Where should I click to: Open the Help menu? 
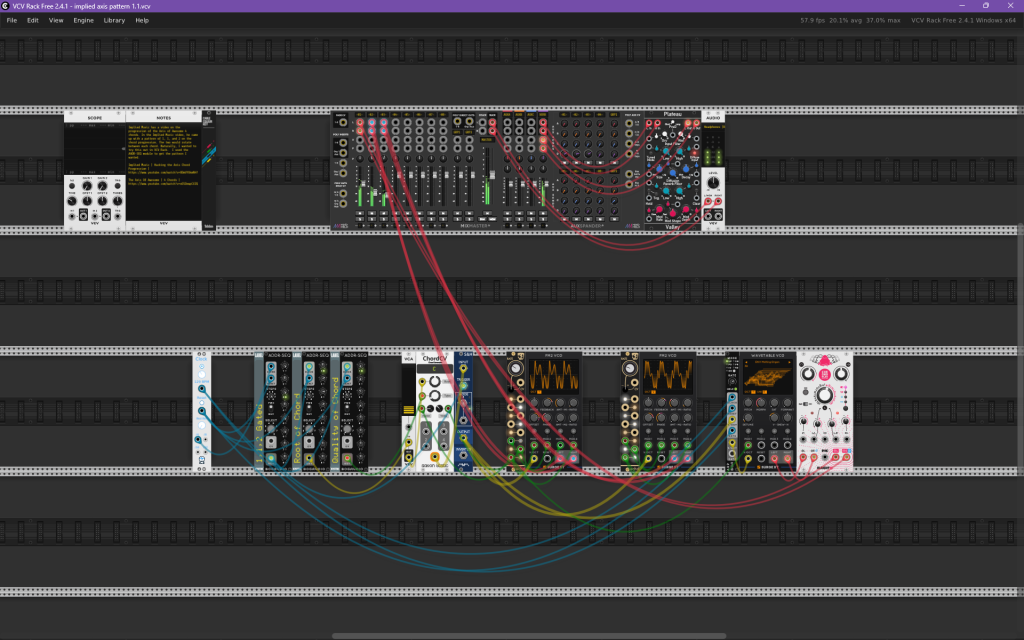pyautogui.click(x=142, y=20)
